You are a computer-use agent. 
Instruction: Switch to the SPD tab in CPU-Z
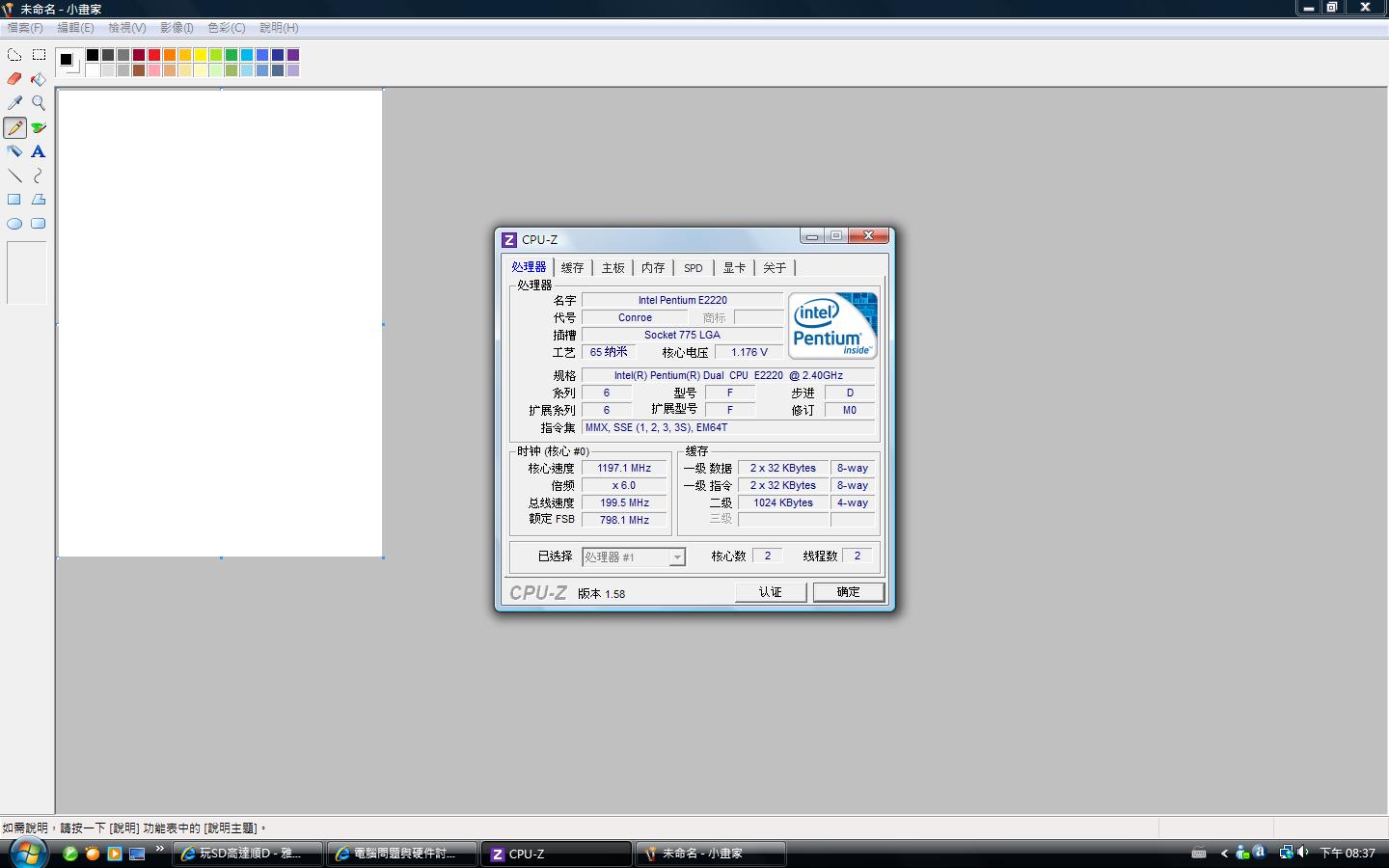coord(693,268)
